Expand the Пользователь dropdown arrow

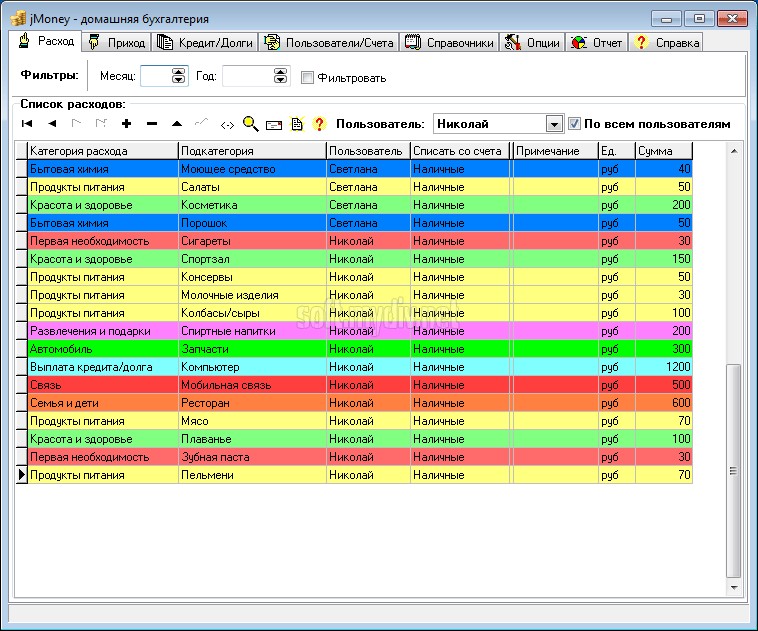point(554,124)
